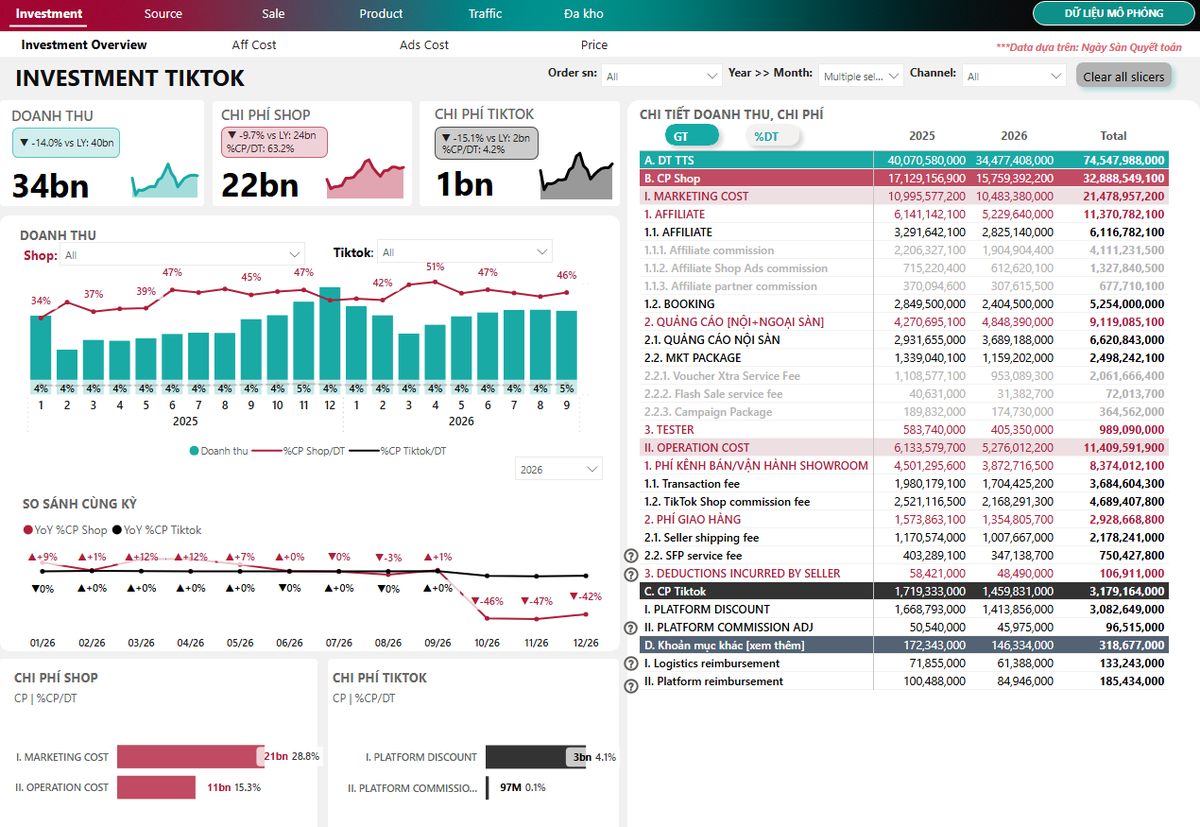The height and width of the screenshot is (827, 1200).
Task: Select row 2.1. QUẢNG CÁO NỘI SÀN
Action: [x=903, y=340]
